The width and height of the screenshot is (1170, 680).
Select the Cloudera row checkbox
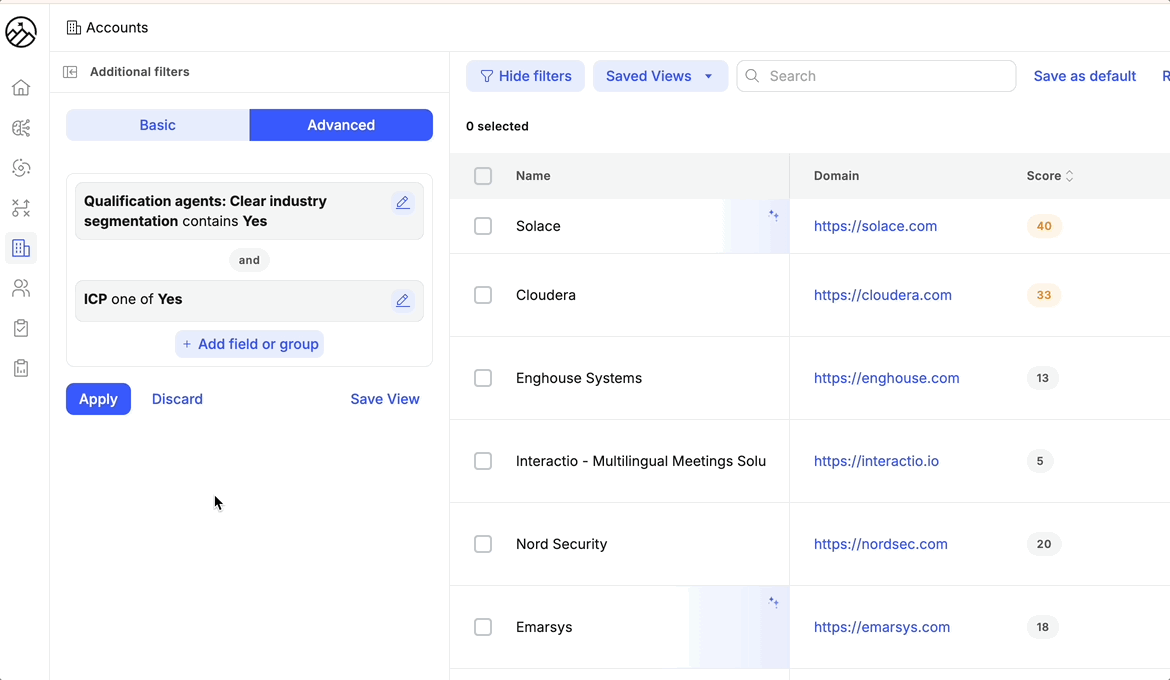pos(483,295)
